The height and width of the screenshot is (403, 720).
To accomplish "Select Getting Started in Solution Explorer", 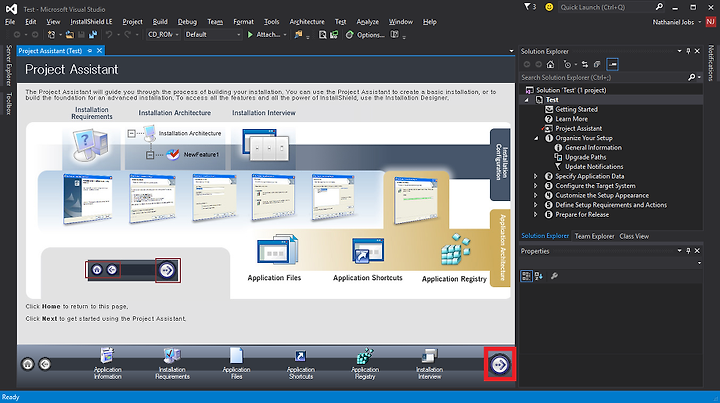I will (576, 109).
